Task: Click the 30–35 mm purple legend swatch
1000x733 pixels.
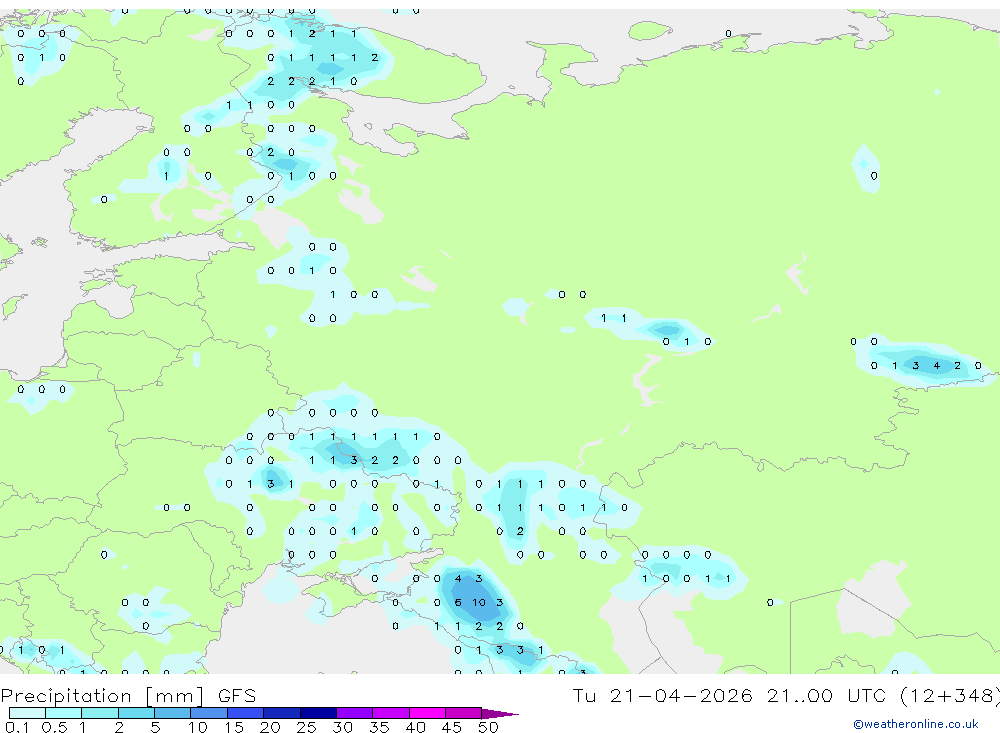Action: tap(355, 713)
